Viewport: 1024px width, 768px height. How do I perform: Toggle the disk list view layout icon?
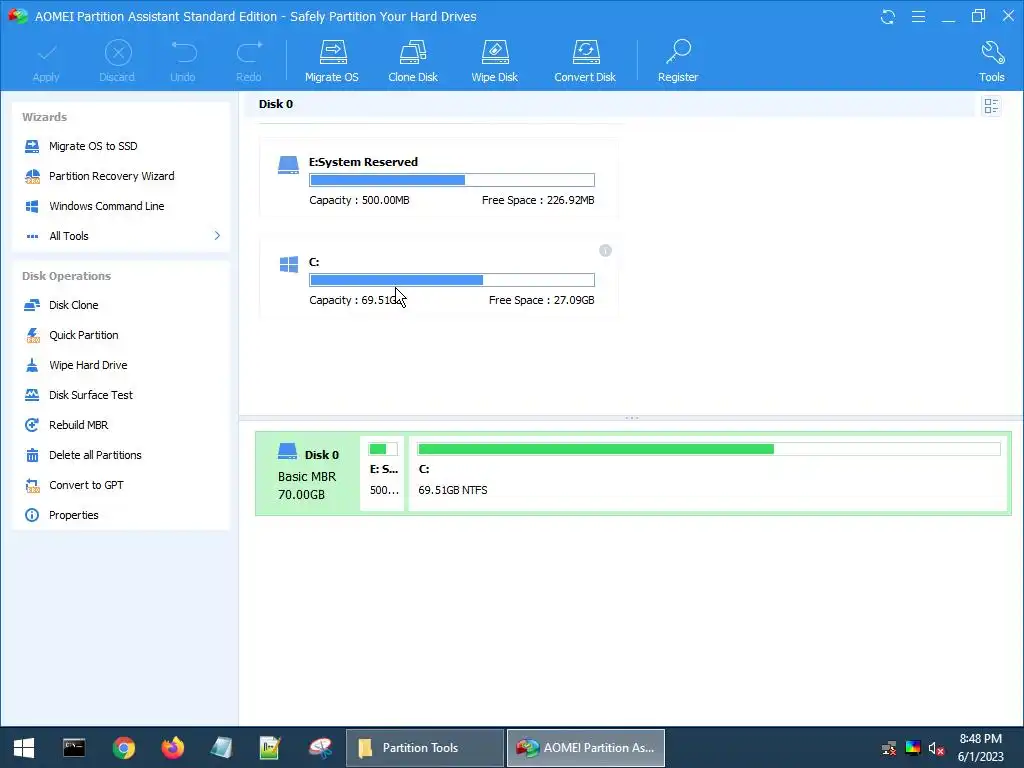pos(991,106)
